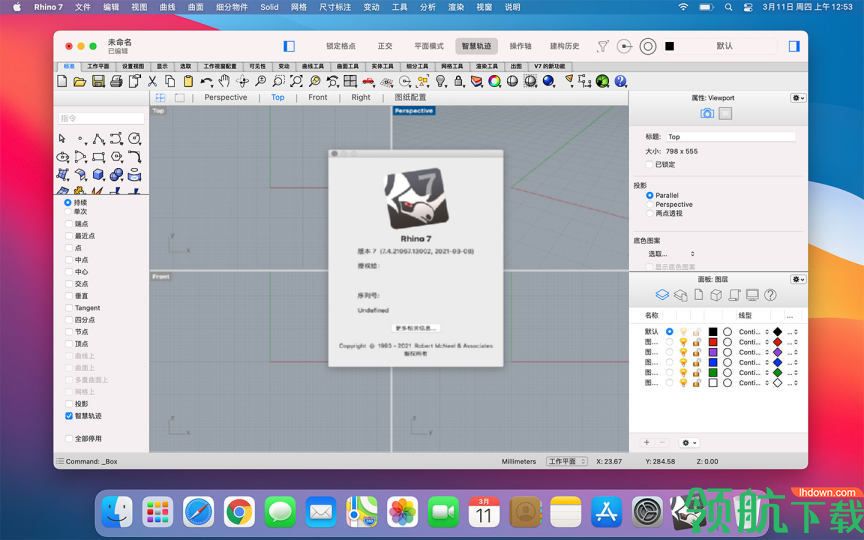The height and width of the screenshot is (540, 864).
Task: Toggle the 锁定格点 button
Action: (x=341, y=46)
